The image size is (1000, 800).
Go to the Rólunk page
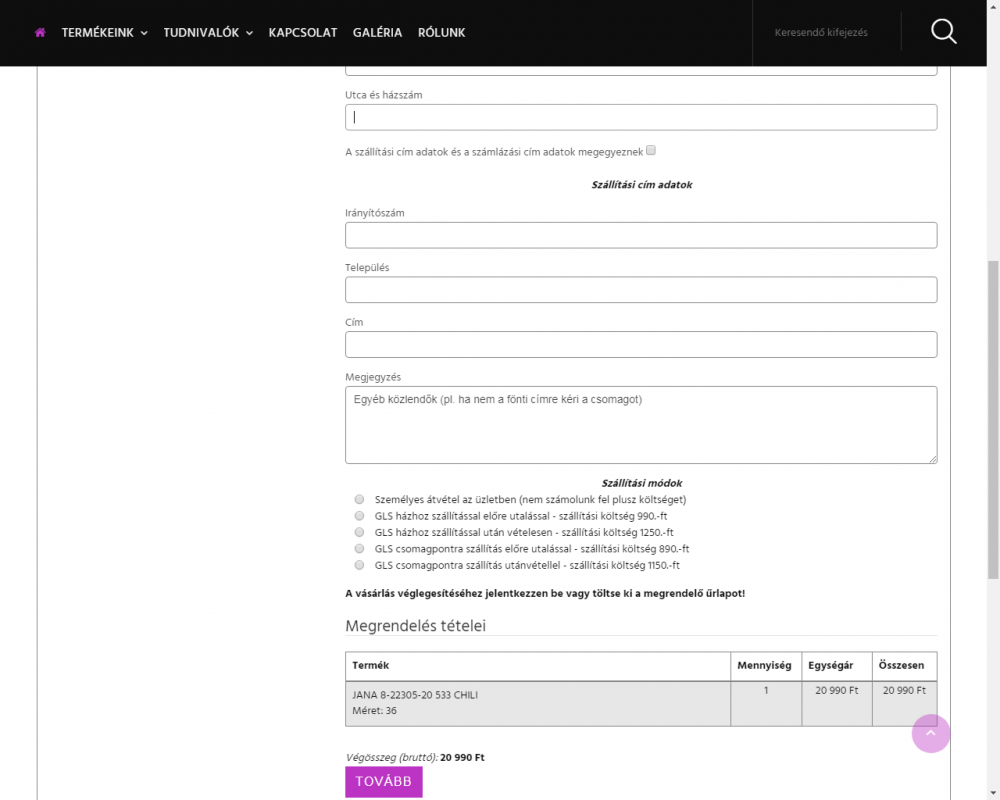pyautogui.click(x=441, y=33)
